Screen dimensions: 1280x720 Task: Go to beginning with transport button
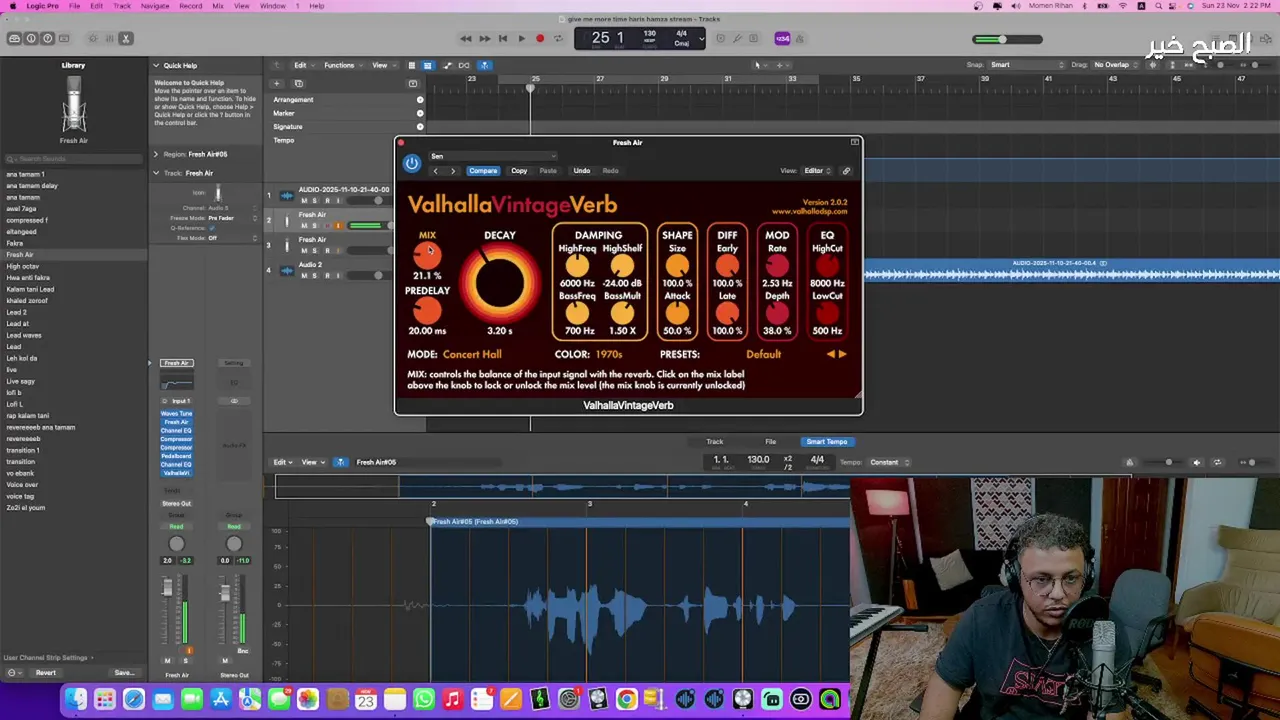coord(502,39)
